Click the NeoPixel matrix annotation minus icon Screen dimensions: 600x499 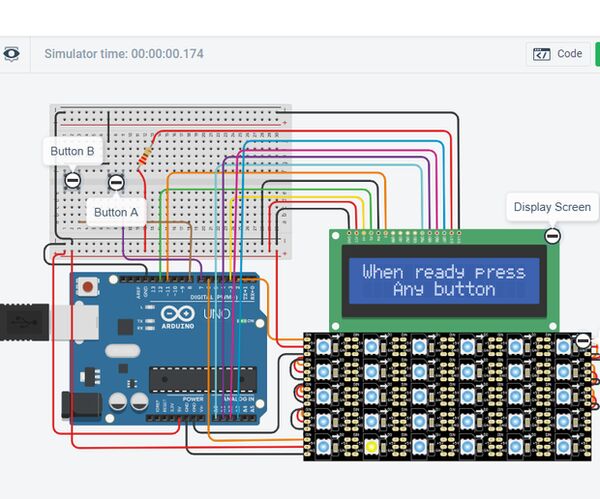point(583,340)
